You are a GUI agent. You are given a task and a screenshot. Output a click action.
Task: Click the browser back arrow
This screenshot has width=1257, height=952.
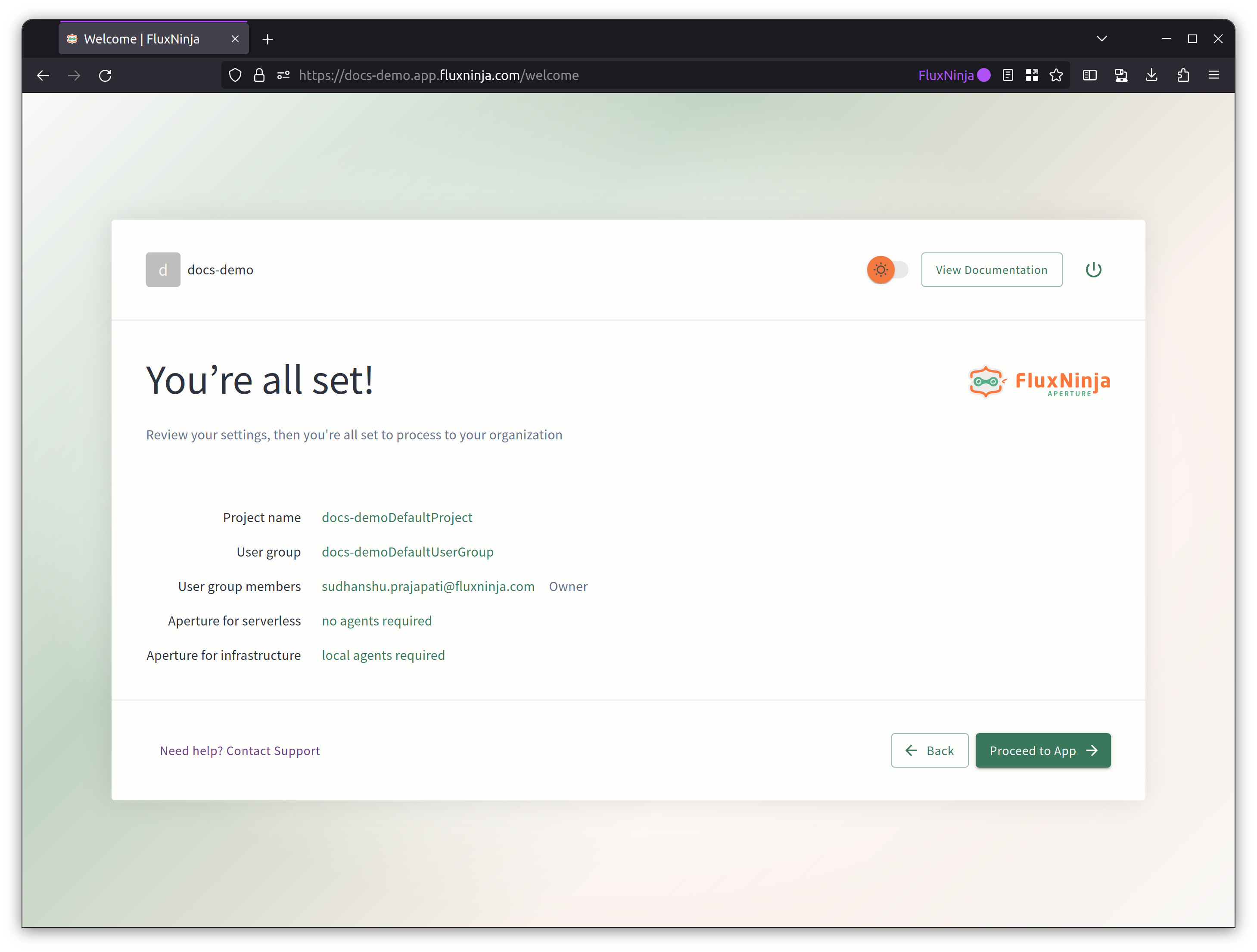43,75
